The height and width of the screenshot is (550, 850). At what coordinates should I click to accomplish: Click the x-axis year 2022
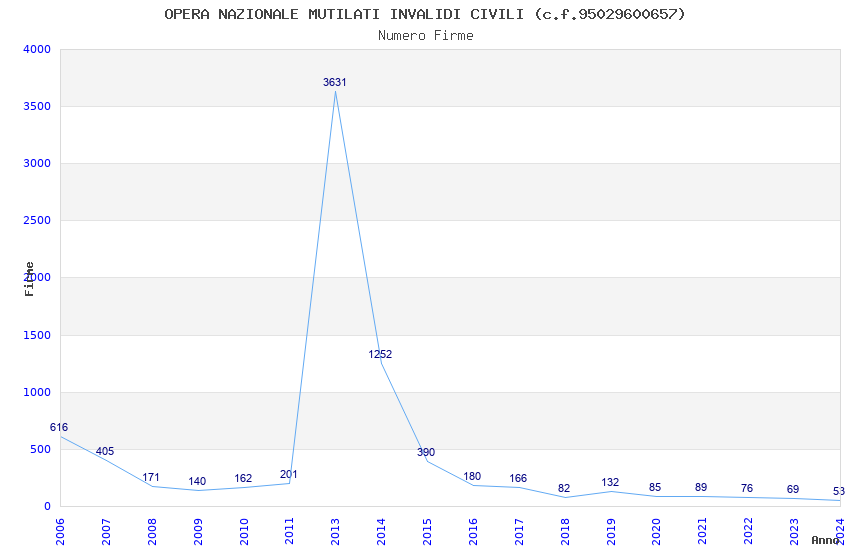749,532
